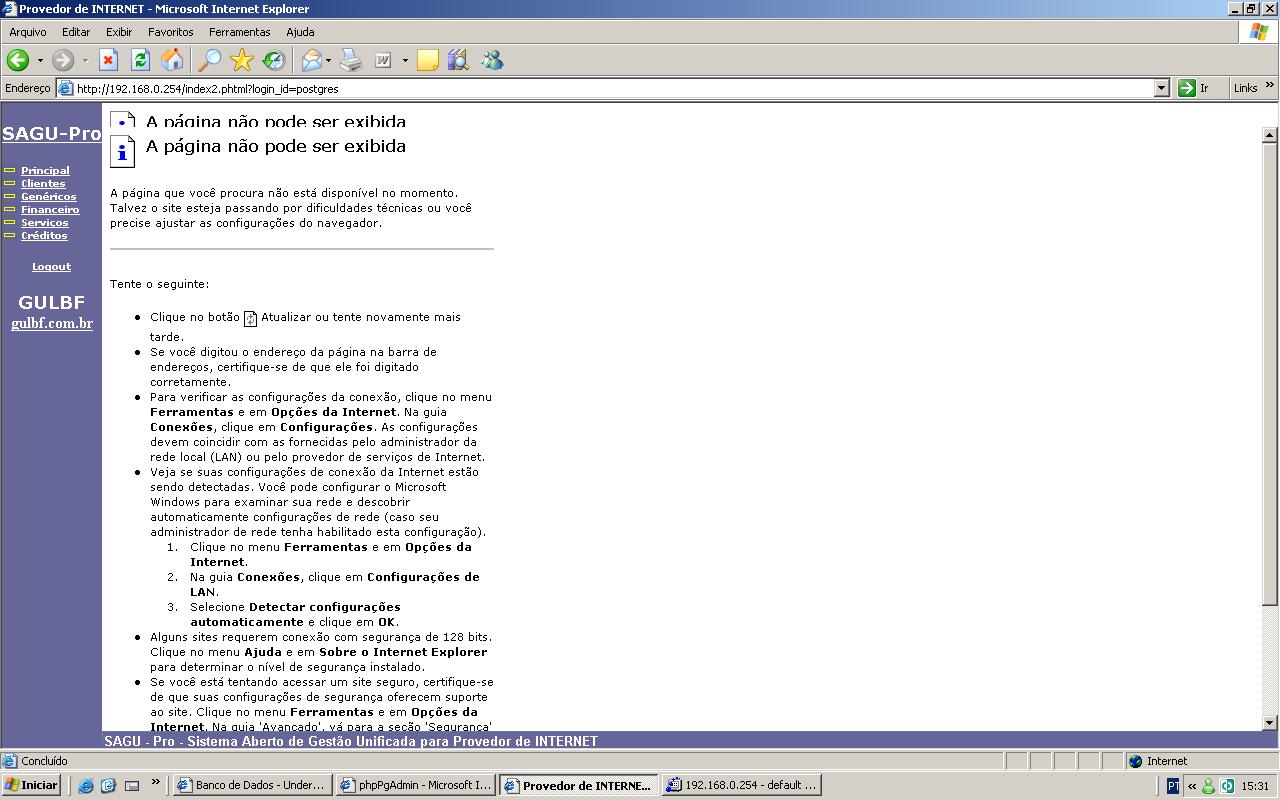Open the History panel
This screenshot has width=1280, height=800.
[273, 61]
